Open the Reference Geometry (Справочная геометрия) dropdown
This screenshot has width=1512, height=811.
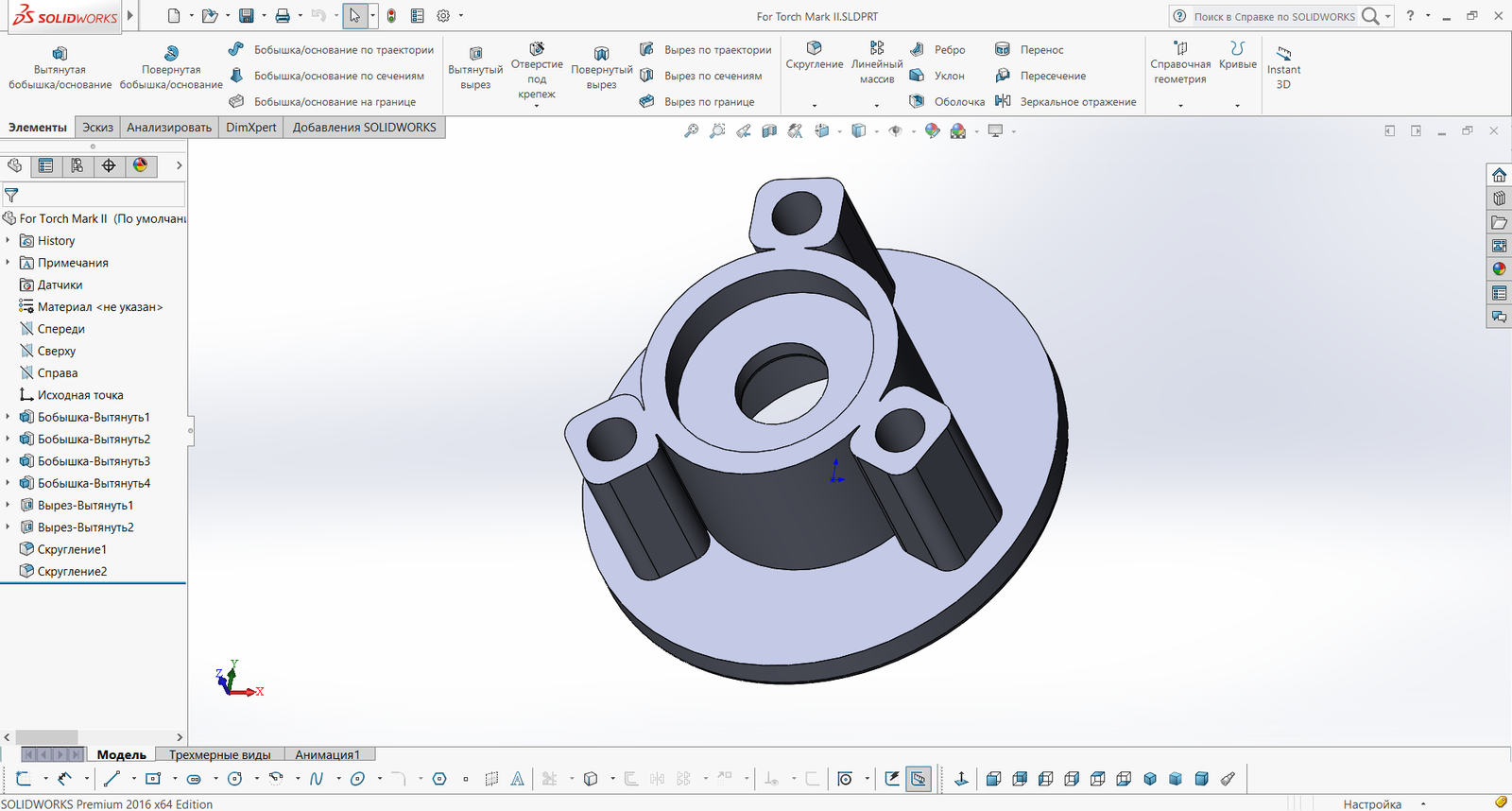[1180, 106]
